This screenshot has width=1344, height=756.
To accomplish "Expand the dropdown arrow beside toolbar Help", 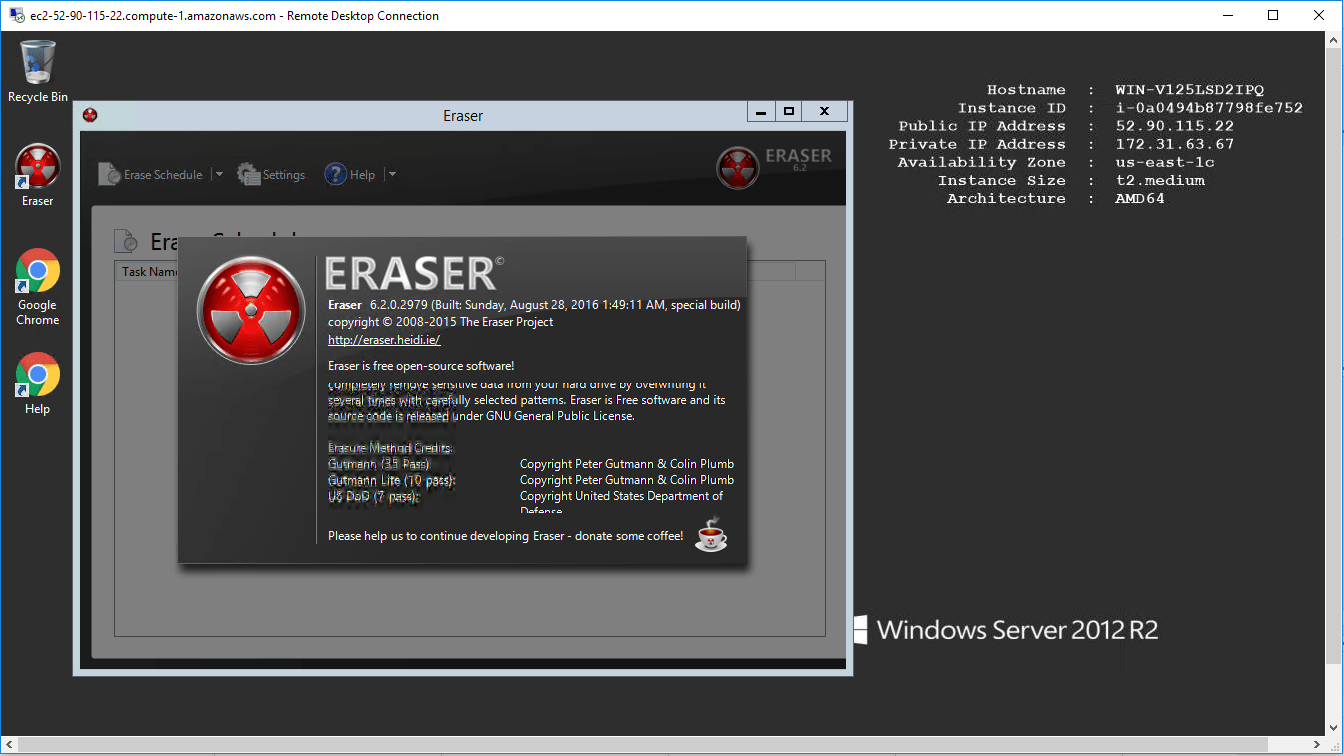I will [392, 175].
